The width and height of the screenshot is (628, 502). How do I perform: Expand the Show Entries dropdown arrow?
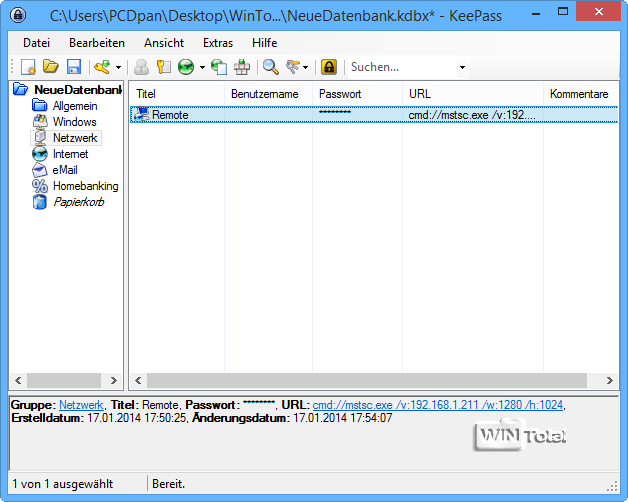pyautogui.click(x=306, y=67)
